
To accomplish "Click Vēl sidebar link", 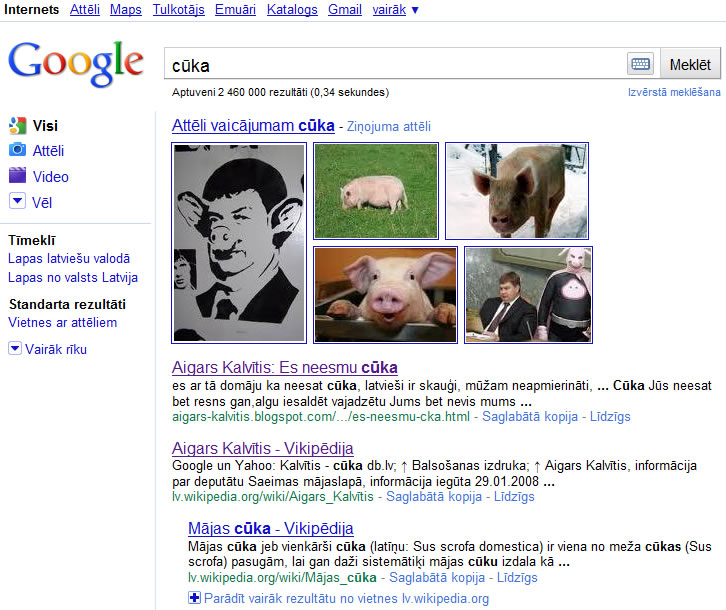I will (x=42, y=202).
